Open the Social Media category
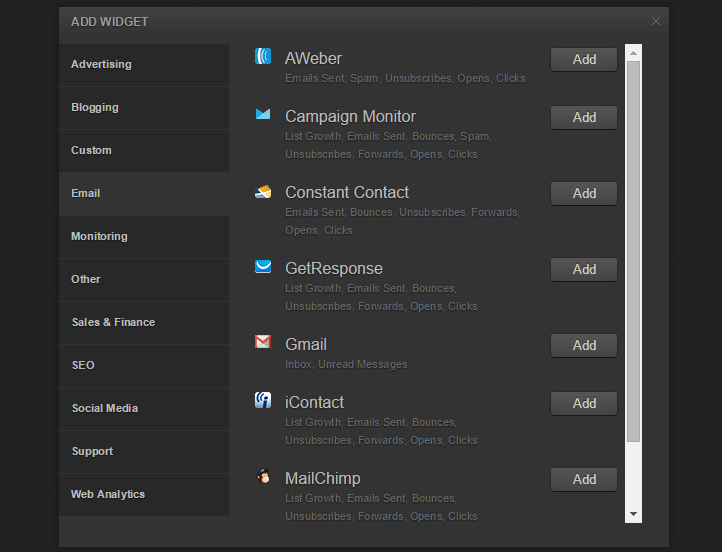Viewport: 722px width, 552px height. 144,408
